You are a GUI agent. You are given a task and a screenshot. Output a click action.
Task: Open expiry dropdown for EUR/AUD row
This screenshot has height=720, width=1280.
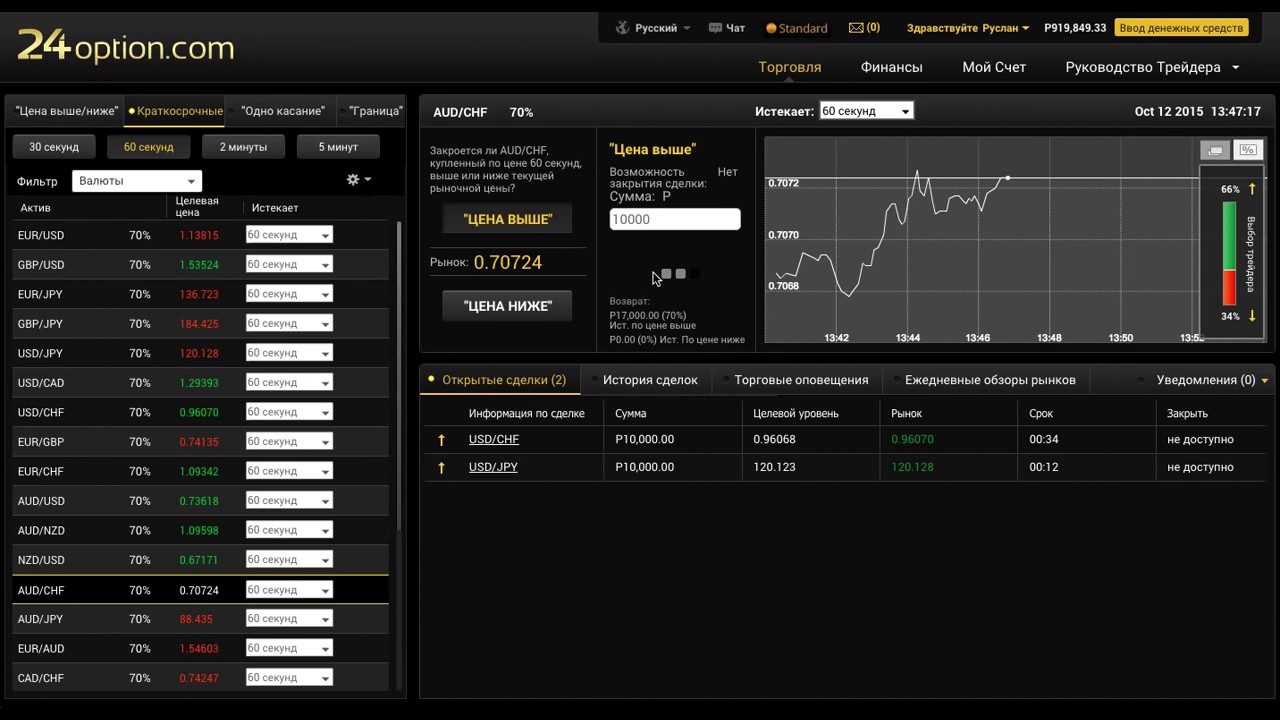tap(289, 649)
